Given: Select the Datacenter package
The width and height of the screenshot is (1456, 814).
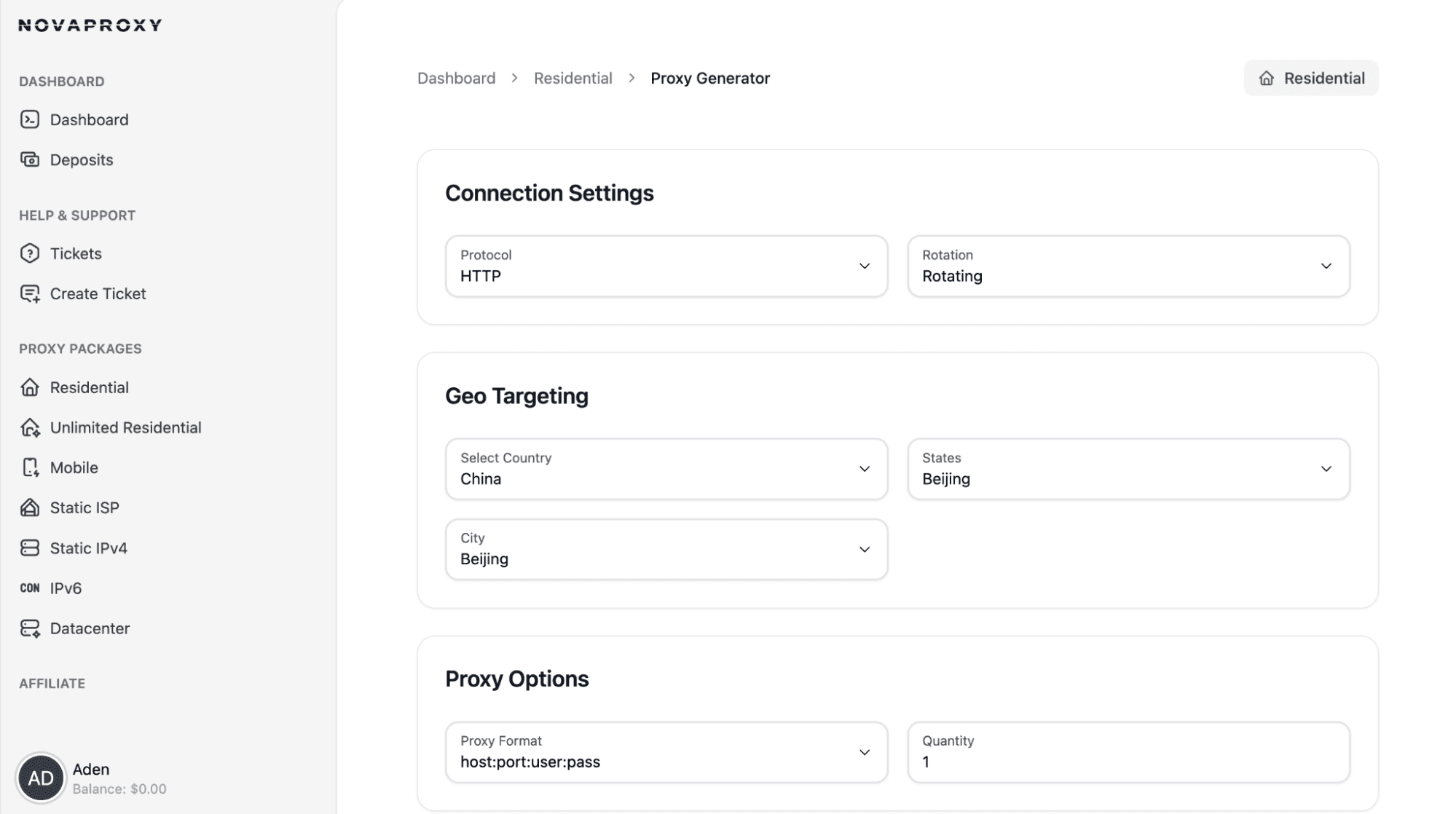Looking at the screenshot, I should [x=90, y=628].
